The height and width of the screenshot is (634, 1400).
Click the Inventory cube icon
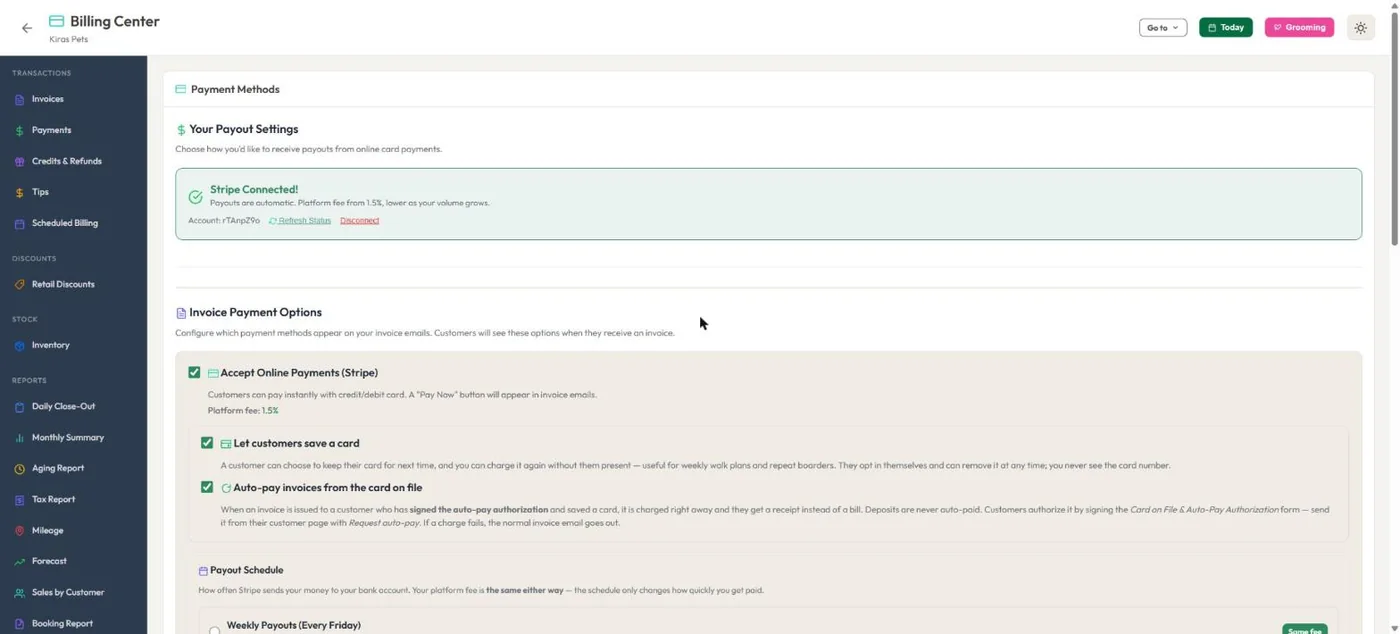pyautogui.click(x=19, y=346)
